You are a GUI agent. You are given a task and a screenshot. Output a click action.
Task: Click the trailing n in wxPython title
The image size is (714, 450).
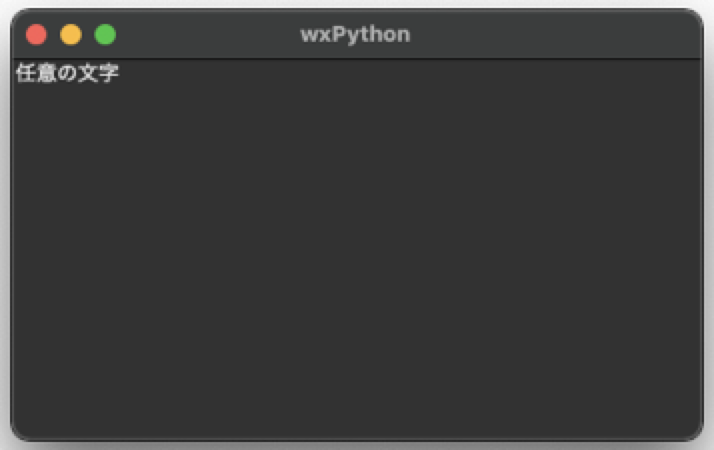404,36
